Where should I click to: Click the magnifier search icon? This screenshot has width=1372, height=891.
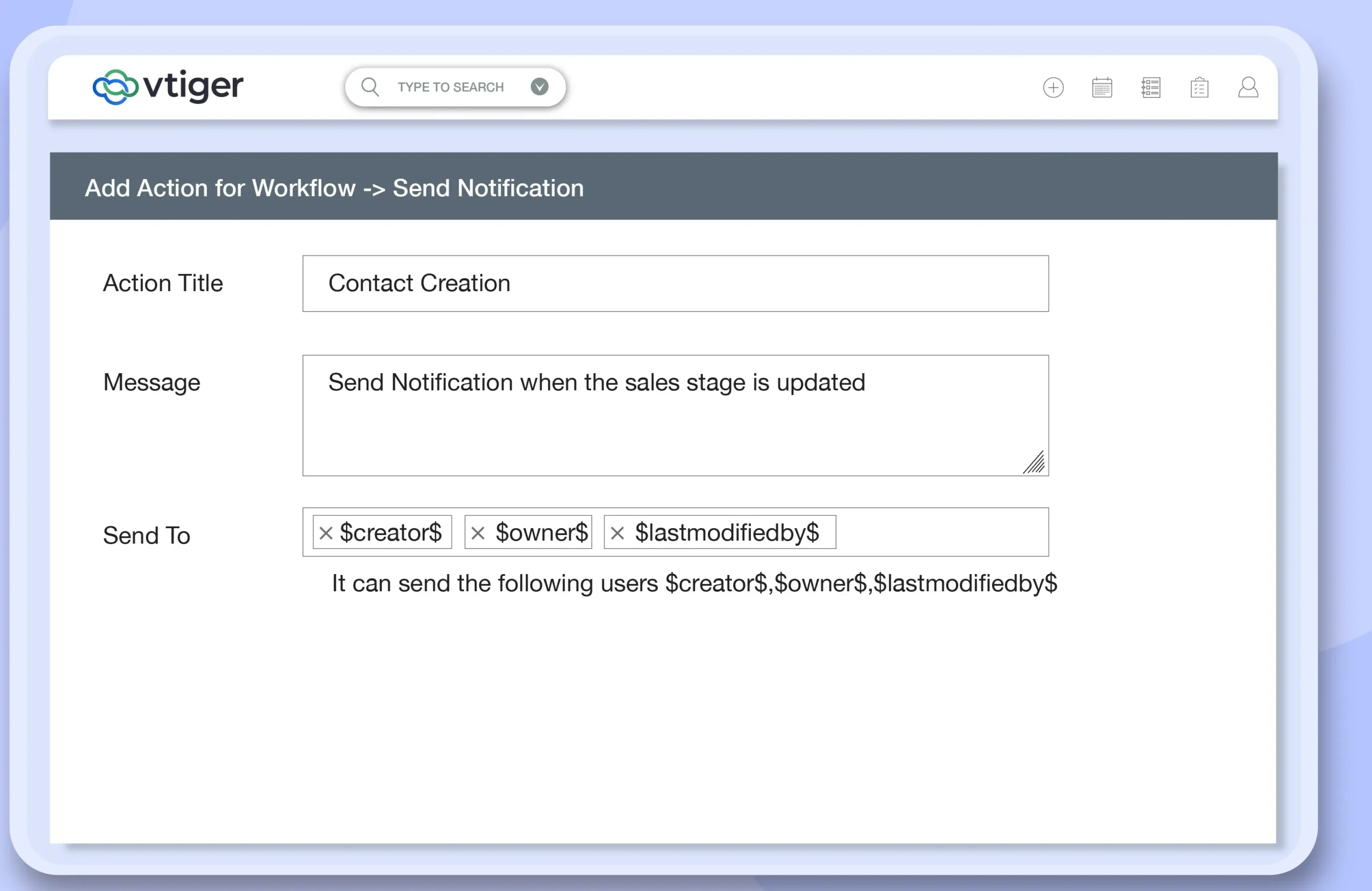[x=370, y=87]
